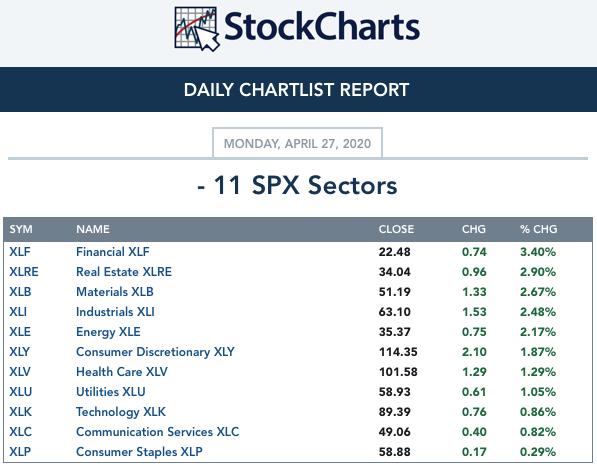Open the XLI symbol link

18,312
